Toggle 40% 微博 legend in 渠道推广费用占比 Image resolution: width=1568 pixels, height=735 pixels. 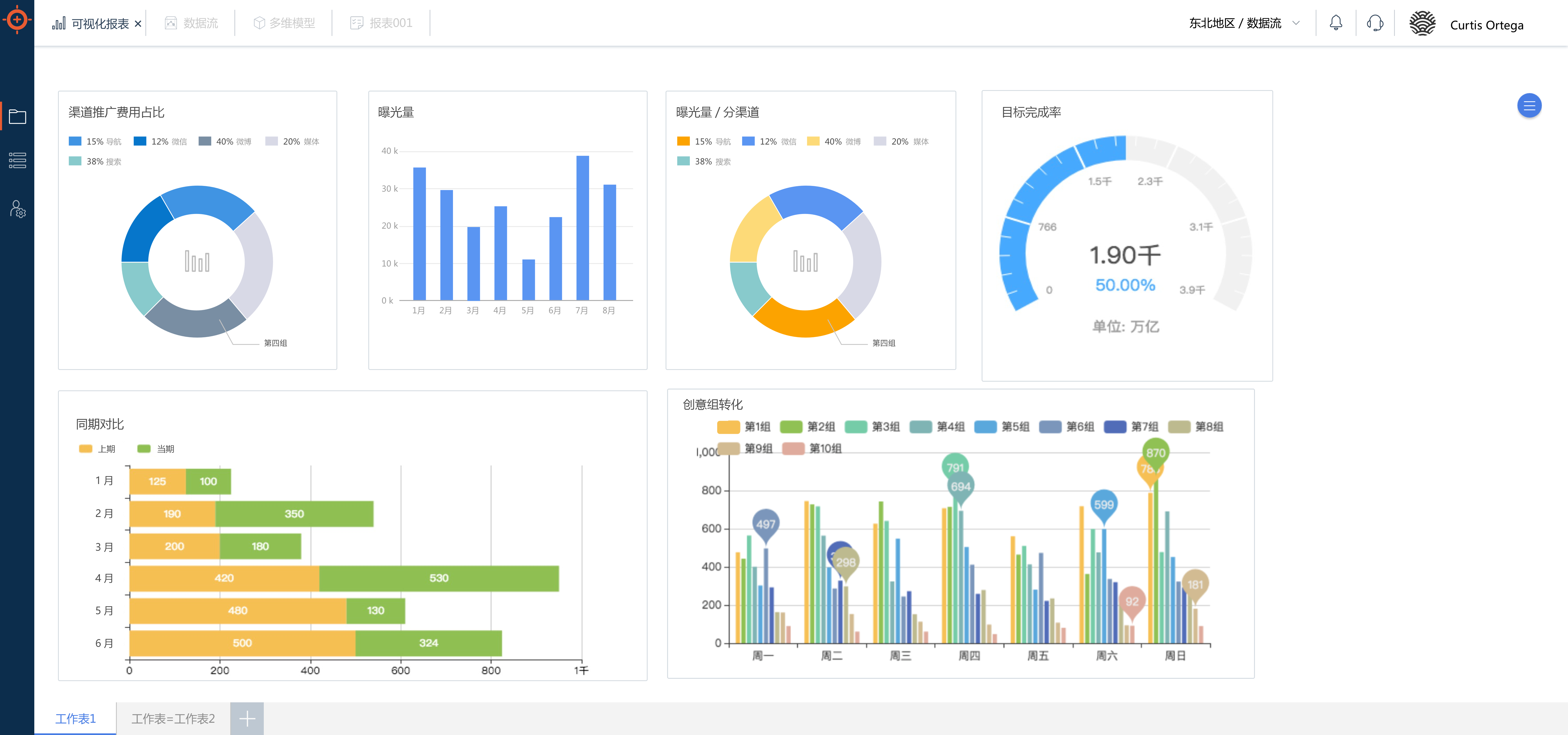click(225, 141)
